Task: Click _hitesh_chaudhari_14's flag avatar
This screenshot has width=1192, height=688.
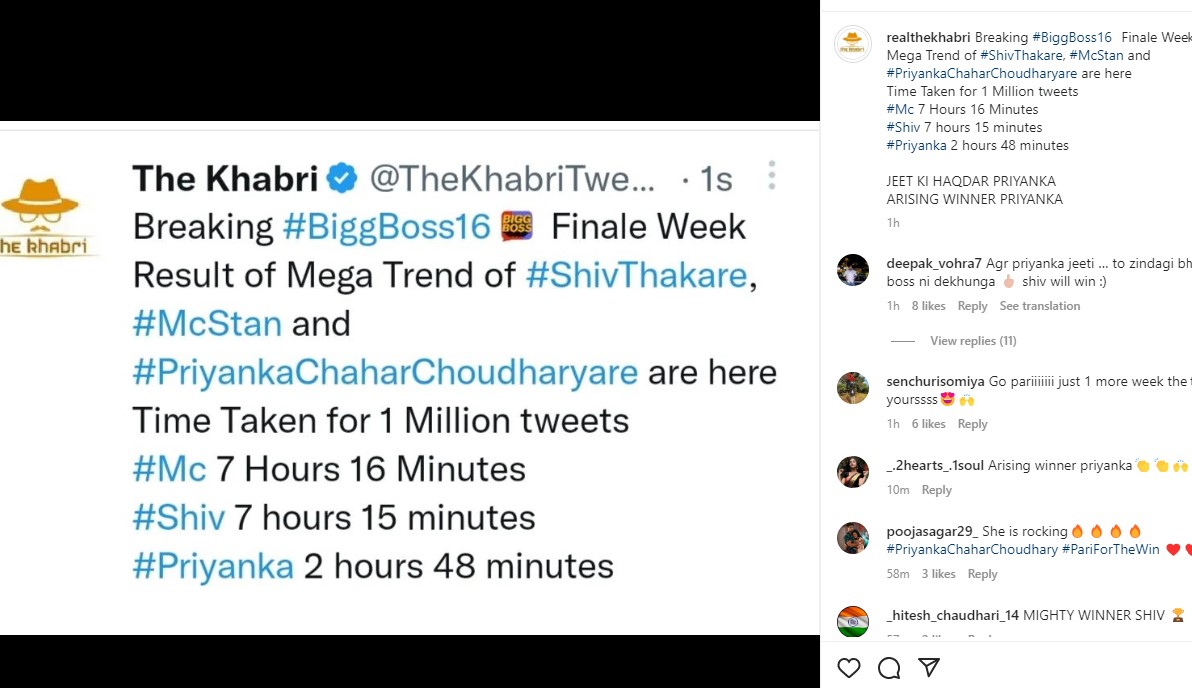Action: click(x=853, y=622)
